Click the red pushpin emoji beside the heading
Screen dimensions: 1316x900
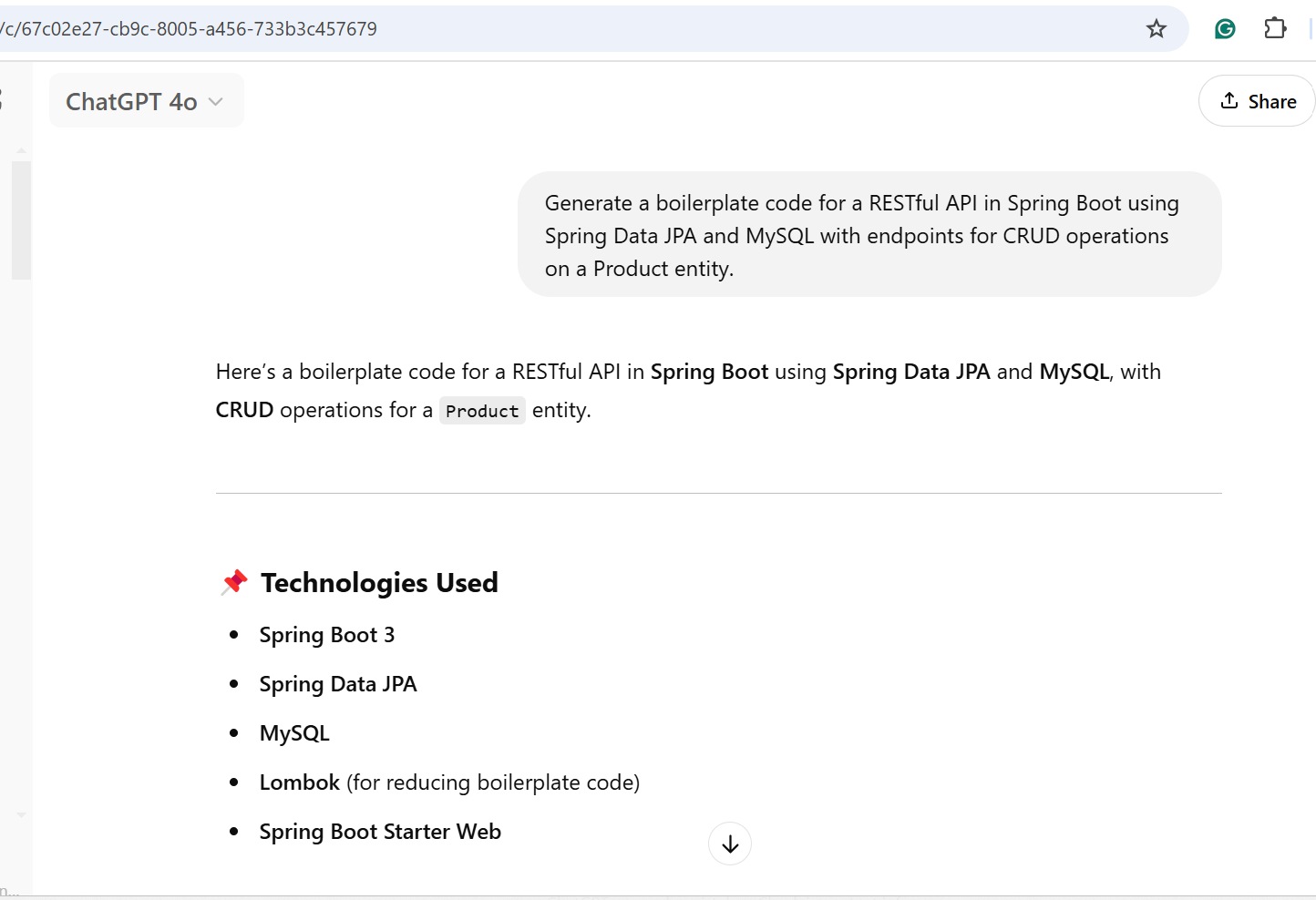click(x=234, y=583)
